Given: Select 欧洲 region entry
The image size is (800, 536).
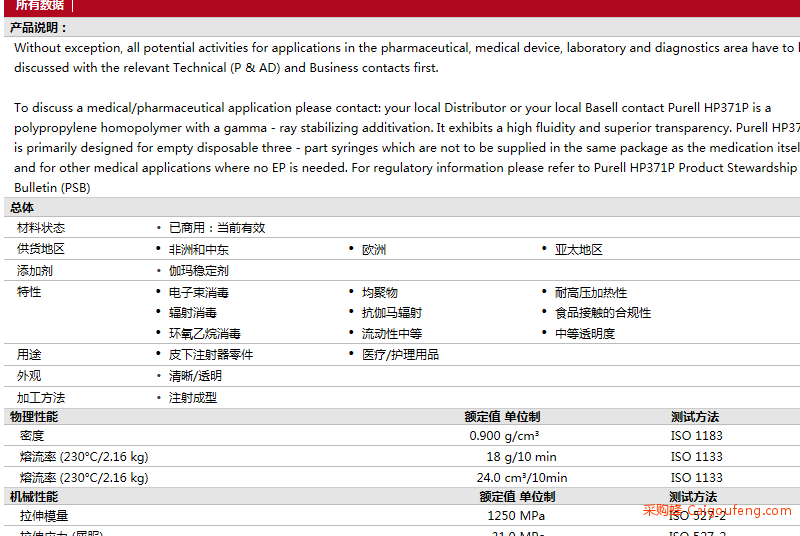Looking at the screenshot, I should (x=374, y=249).
